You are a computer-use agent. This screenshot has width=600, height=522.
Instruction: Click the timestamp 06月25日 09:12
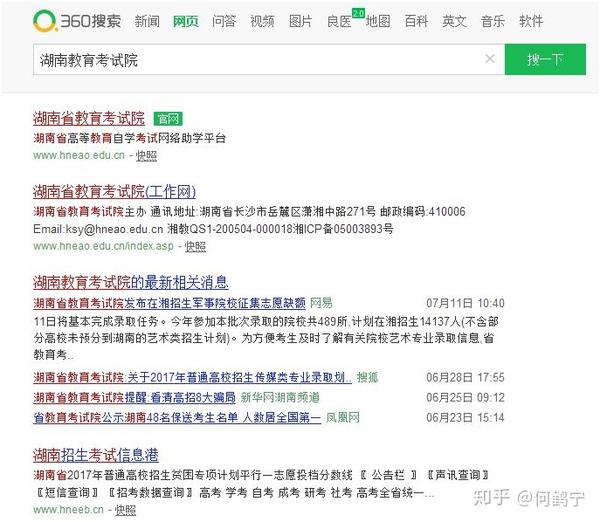(x=465, y=398)
